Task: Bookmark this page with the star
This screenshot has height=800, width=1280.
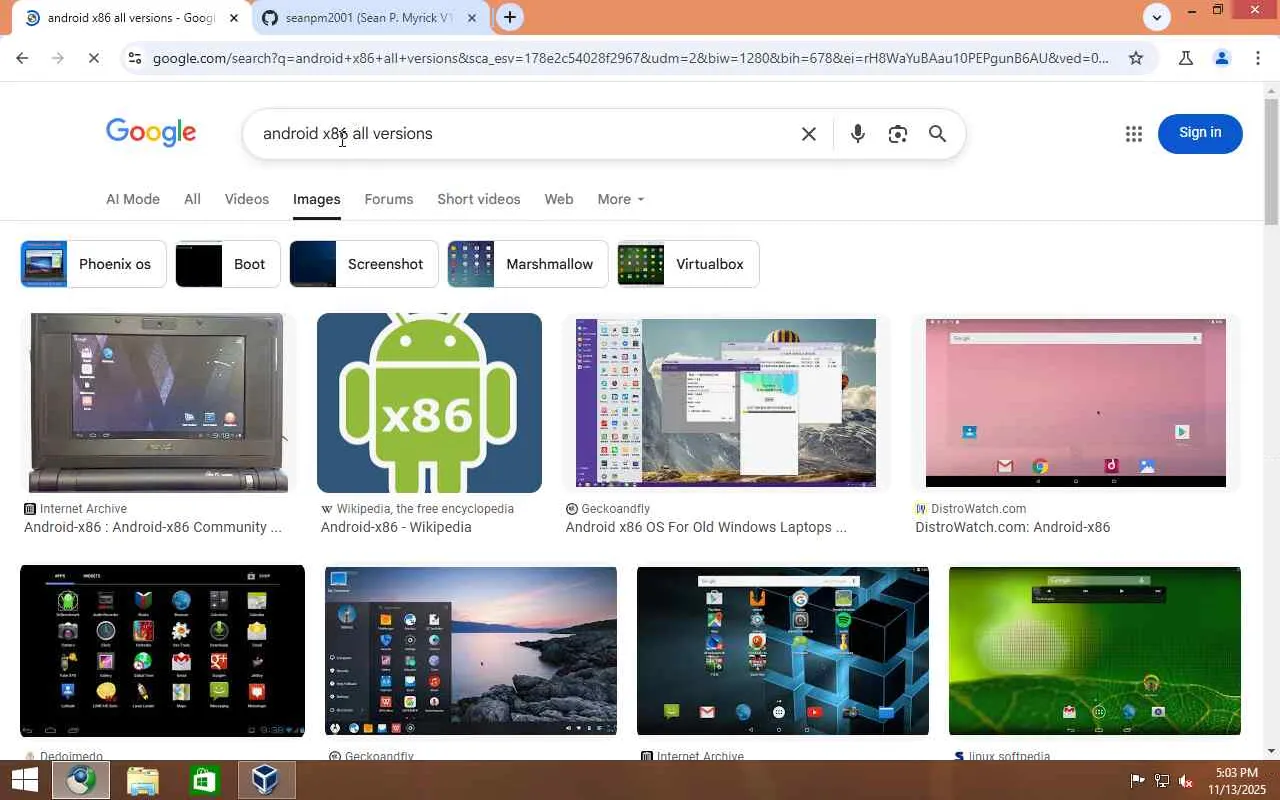Action: [1136, 58]
